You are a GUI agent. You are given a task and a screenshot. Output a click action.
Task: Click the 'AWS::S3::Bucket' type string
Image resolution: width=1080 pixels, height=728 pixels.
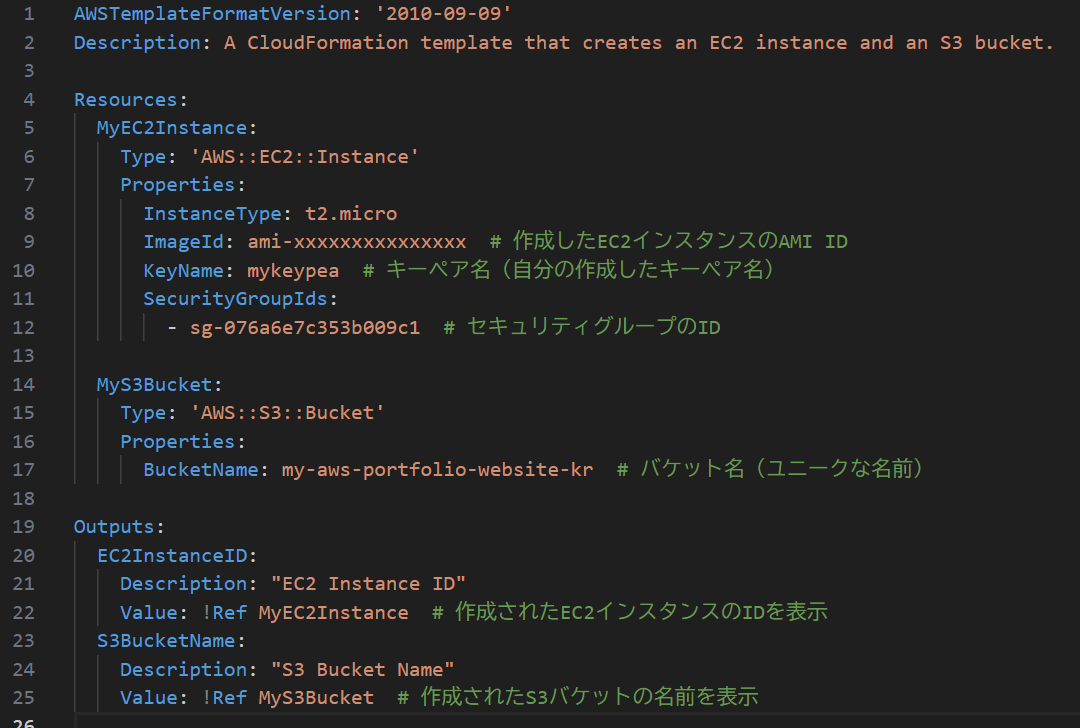point(287,413)
